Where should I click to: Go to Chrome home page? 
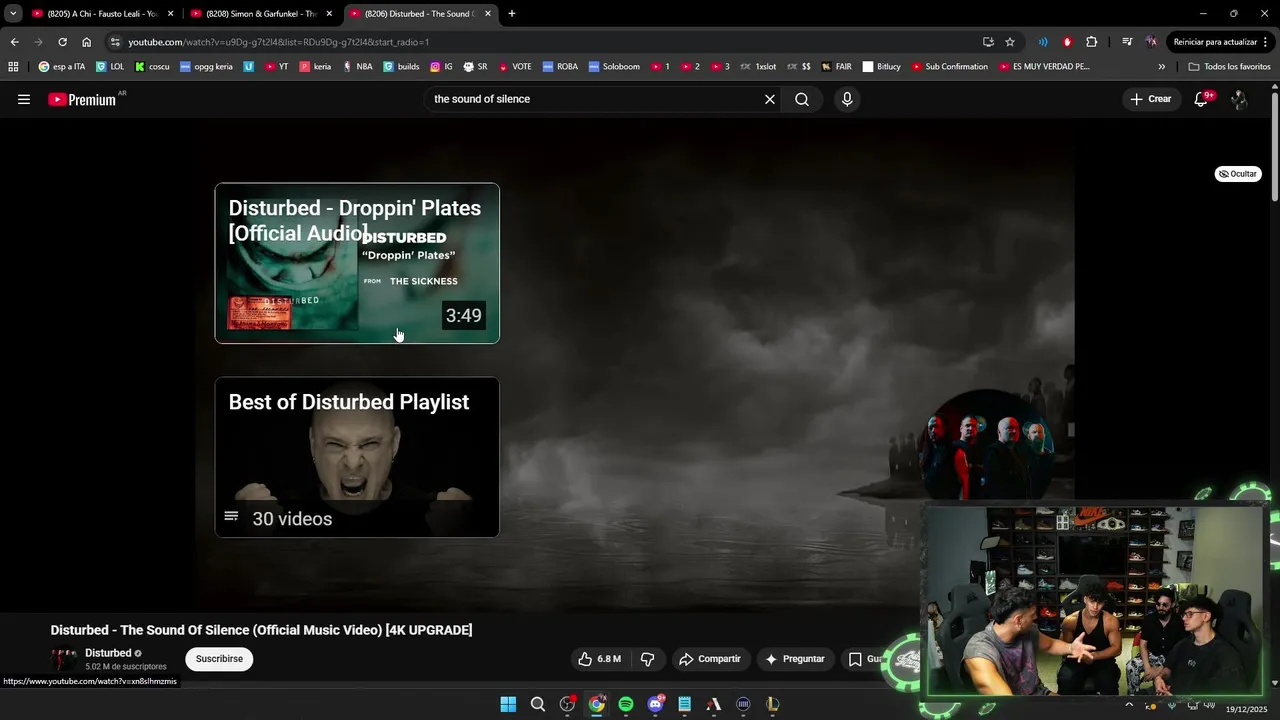(87, 42)
